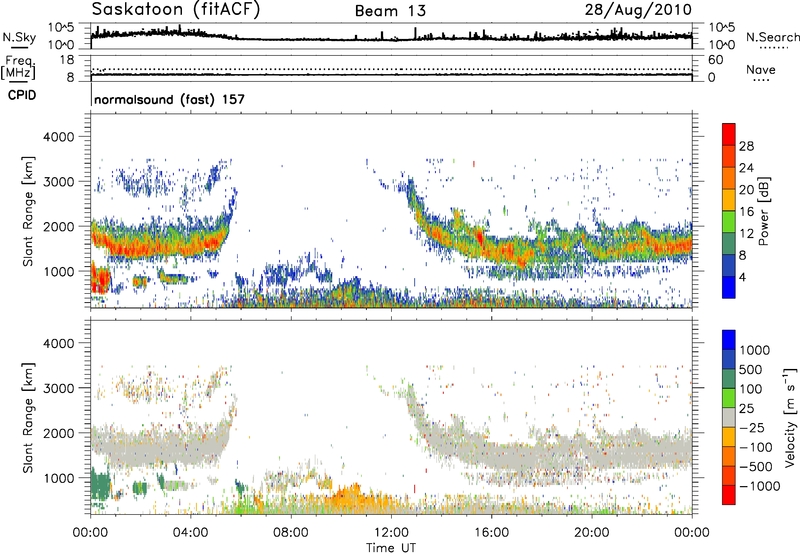Click the '18' frequency axis value
Image resolution: width=800 pixels, height=554 pixels.
pos(67,60)
